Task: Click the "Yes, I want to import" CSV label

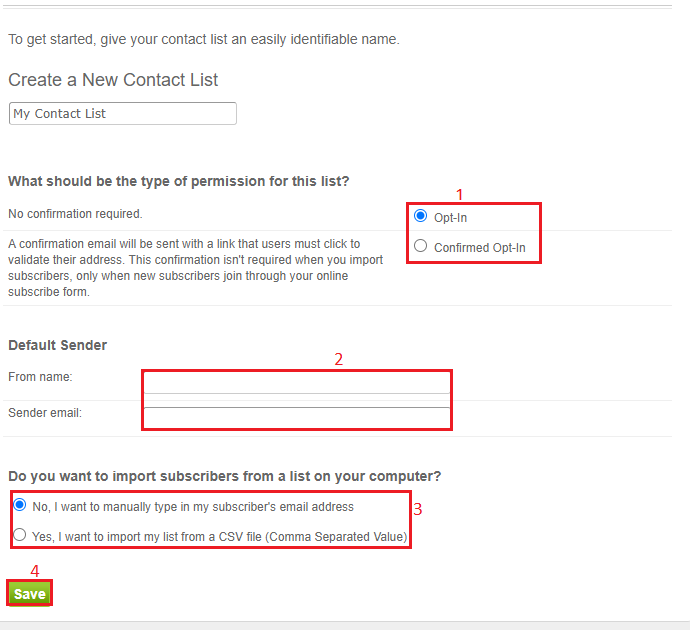Action: point(219,537)
